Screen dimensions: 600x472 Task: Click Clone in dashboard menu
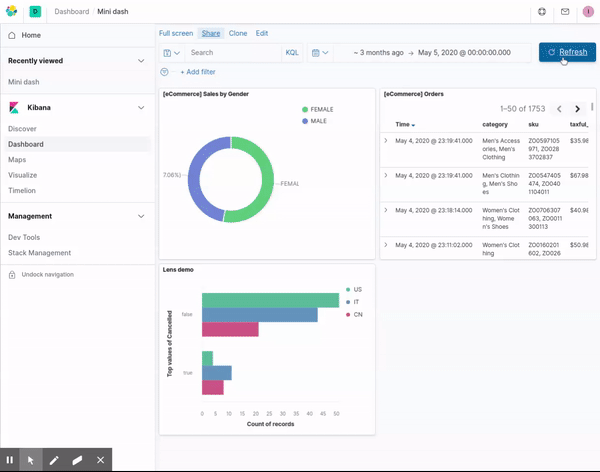pos(238,33)
